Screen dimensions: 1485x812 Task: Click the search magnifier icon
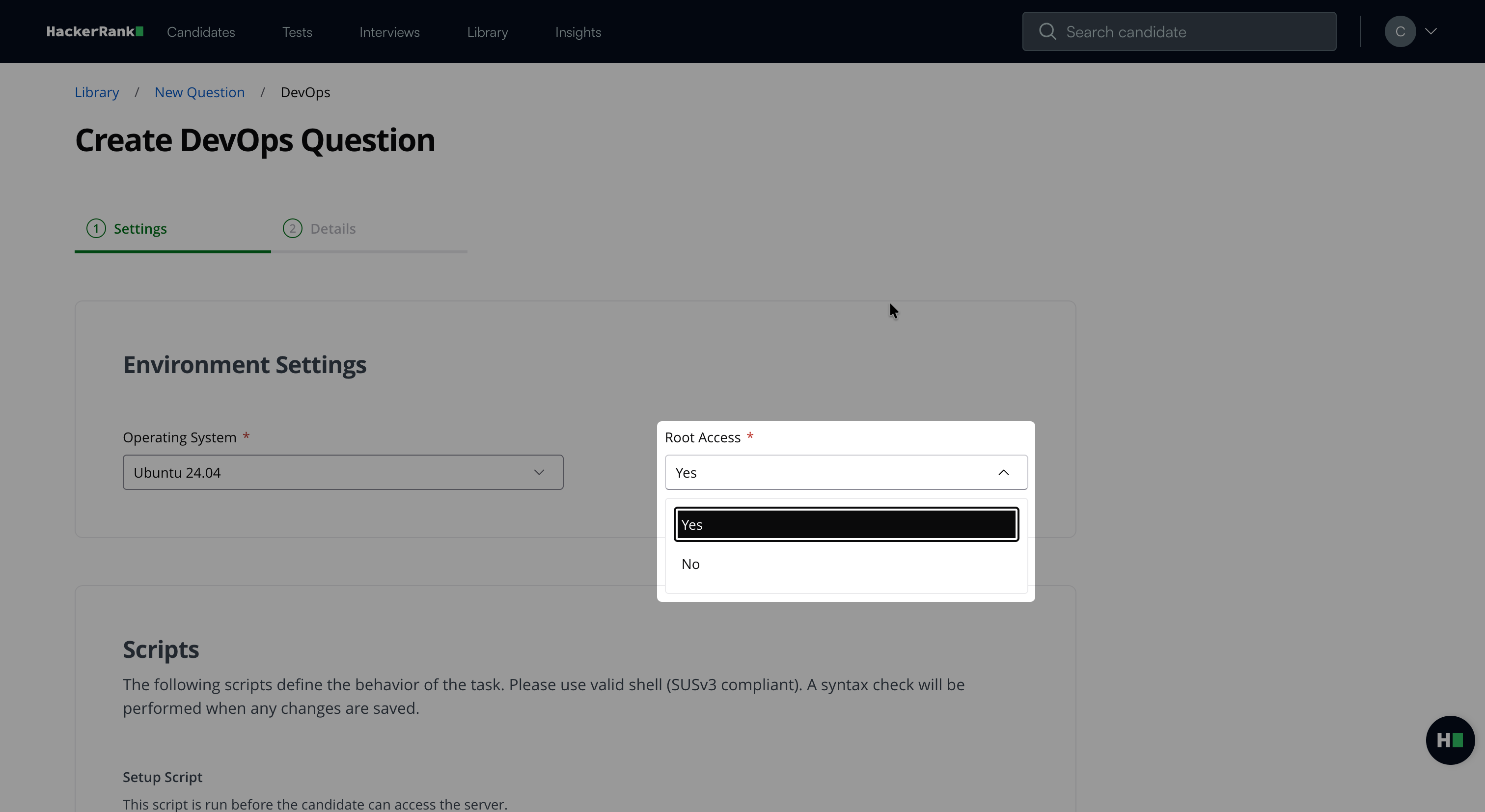click(x=1047, y=32)
